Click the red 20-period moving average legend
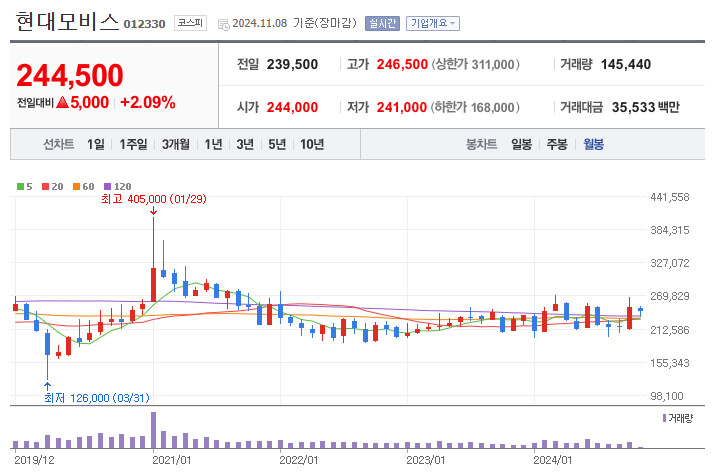The width and height of the screenshot is (713, 473). [x=52, y=186]
